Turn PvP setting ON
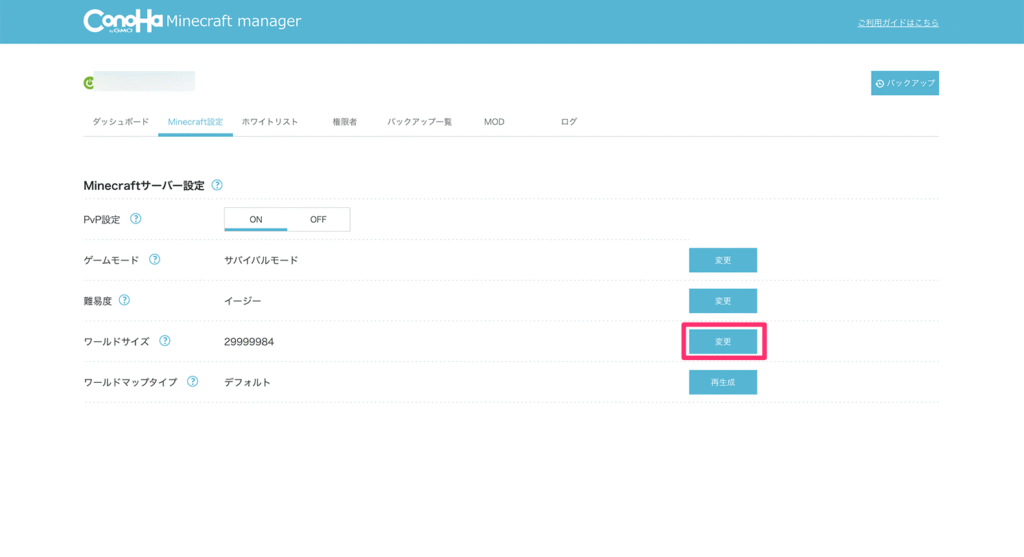 (256, 219)
